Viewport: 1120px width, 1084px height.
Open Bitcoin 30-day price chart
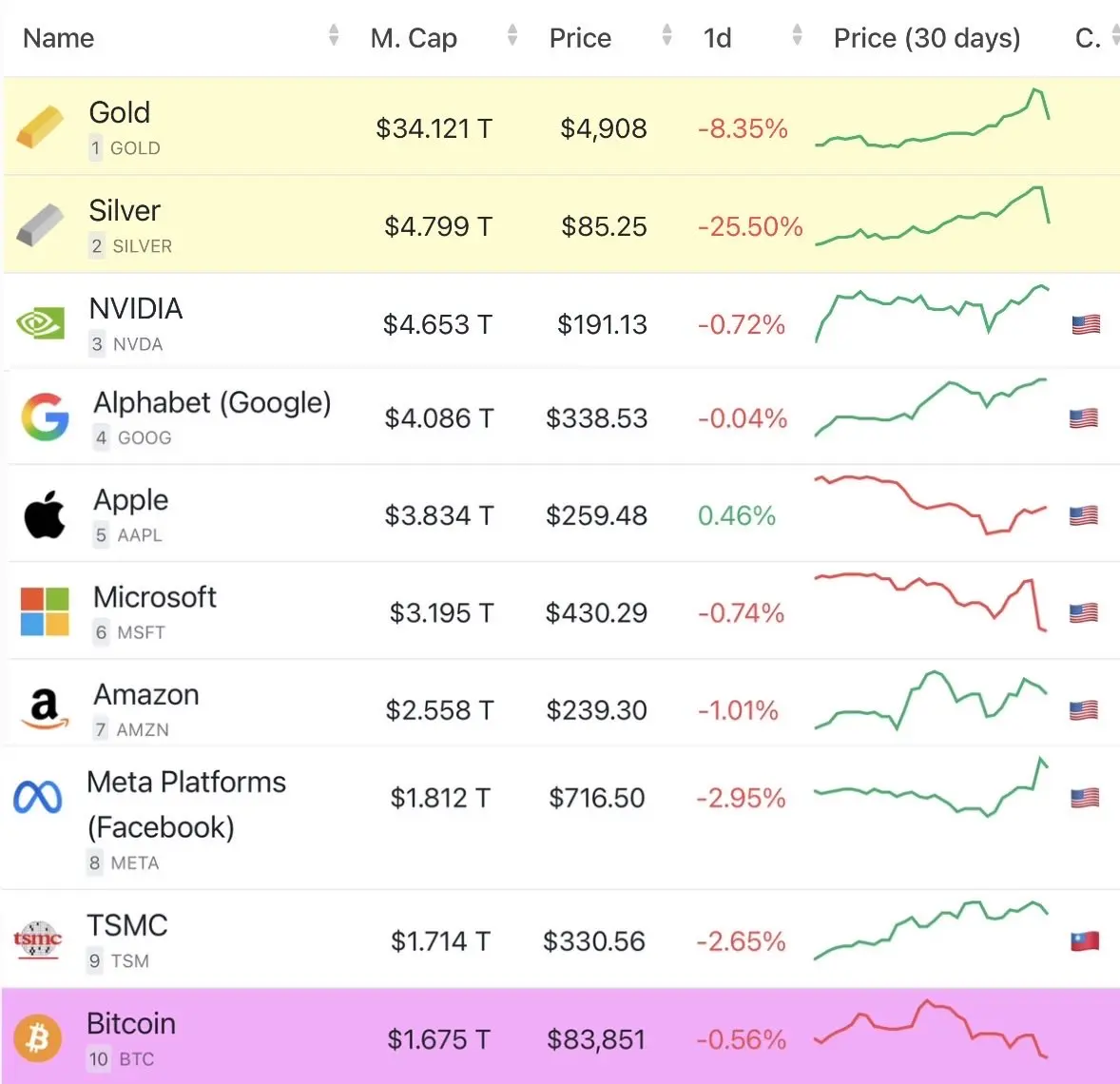pos(931,1030)
